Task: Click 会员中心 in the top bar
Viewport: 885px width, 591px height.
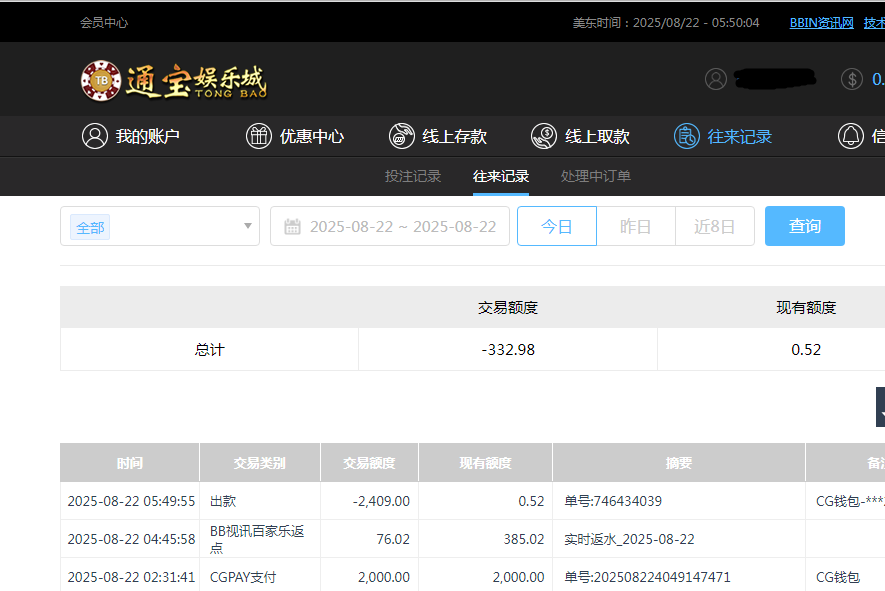Action: (x=103, y=21)
